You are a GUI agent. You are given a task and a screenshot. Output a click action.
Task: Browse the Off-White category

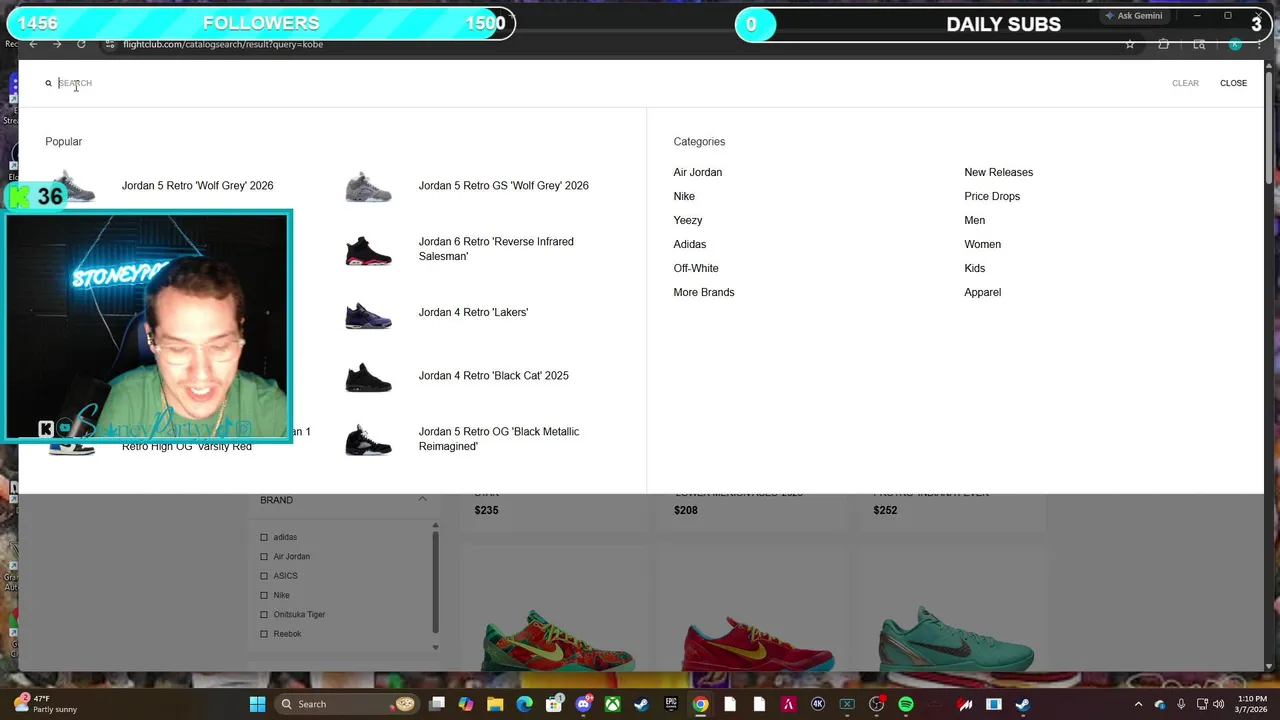pos(696,268)
